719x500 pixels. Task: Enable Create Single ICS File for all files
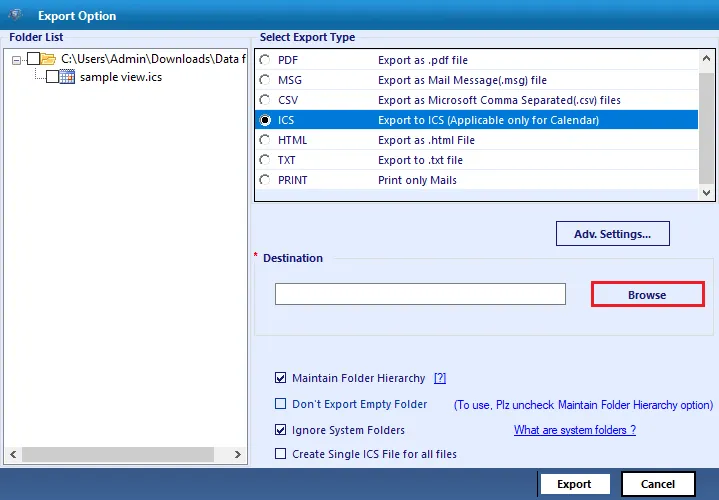[280, 454]
